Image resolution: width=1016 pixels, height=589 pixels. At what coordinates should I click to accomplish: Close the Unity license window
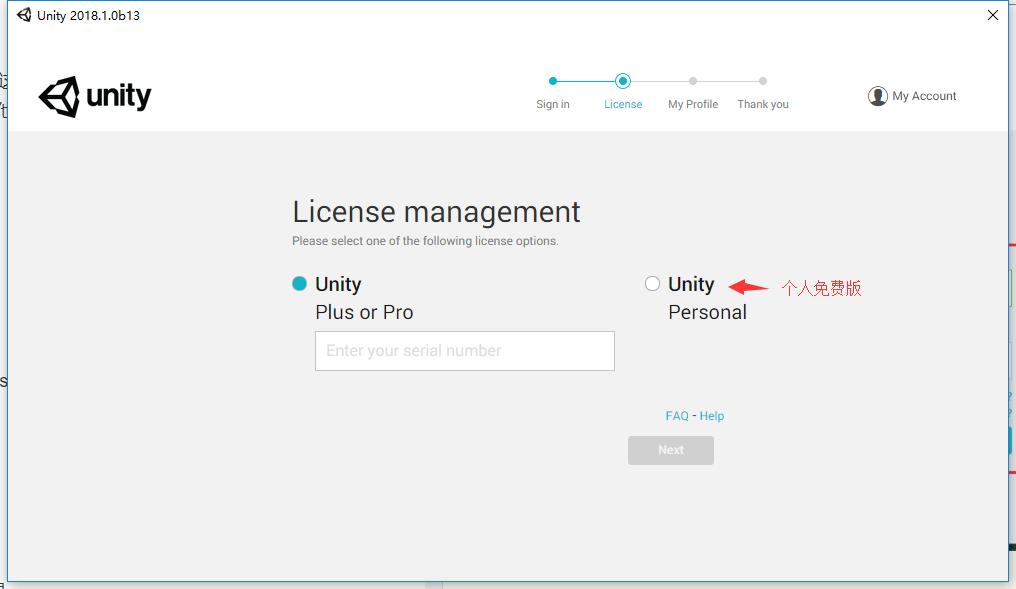coord(993,15)
